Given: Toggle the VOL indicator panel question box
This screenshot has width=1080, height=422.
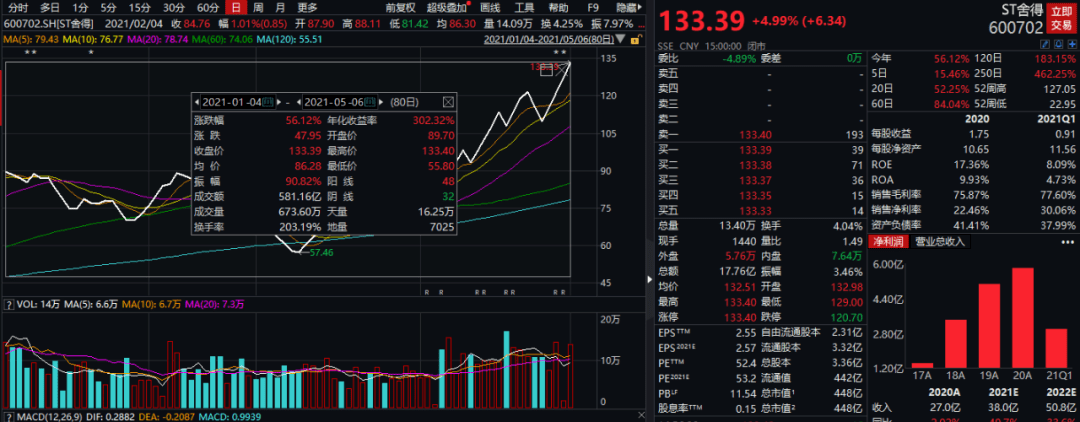Looking at the screenshot, I should coord(9,303).
